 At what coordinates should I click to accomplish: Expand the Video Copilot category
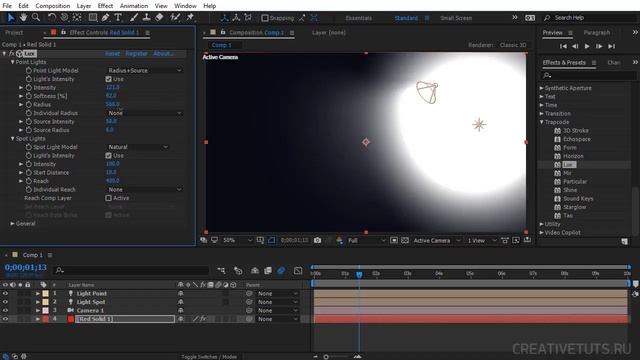tap(542, 233)
